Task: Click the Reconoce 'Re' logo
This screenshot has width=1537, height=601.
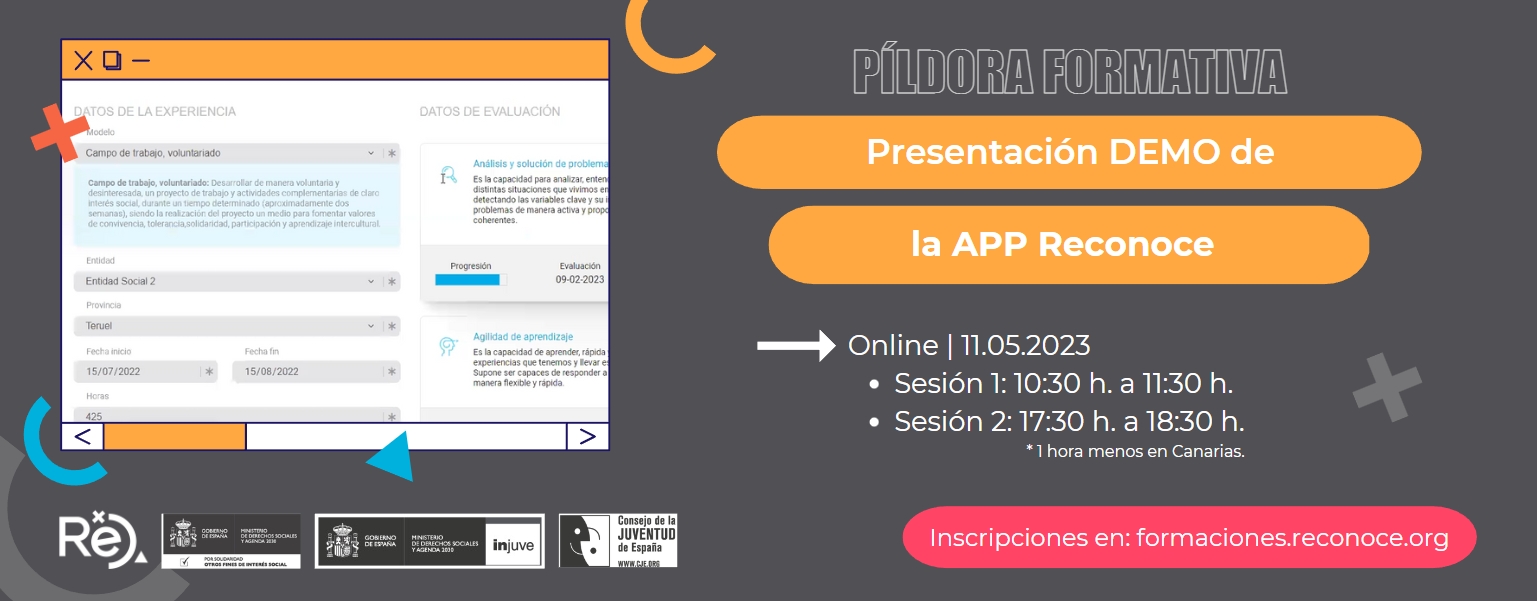Action: point(102,540)
